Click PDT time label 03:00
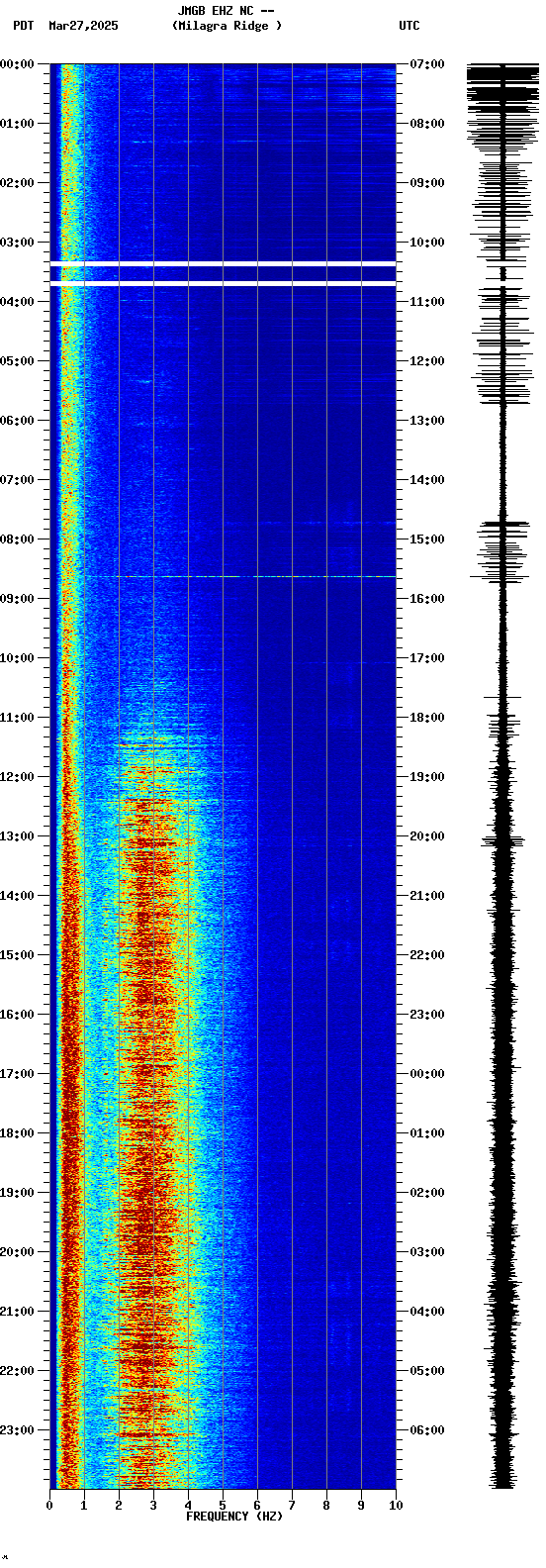Image resolution: width=546 pixels, height=1568 pixels. point(17,243)
